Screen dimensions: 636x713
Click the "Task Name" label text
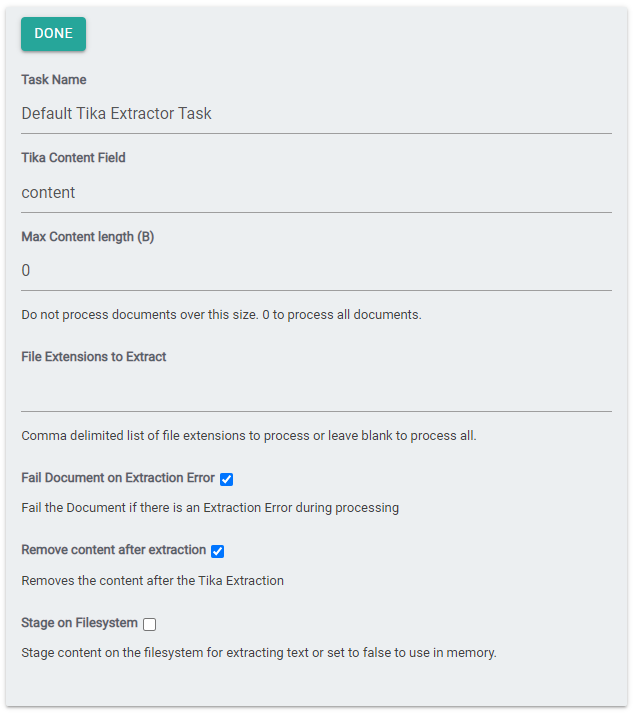[54, 80]
